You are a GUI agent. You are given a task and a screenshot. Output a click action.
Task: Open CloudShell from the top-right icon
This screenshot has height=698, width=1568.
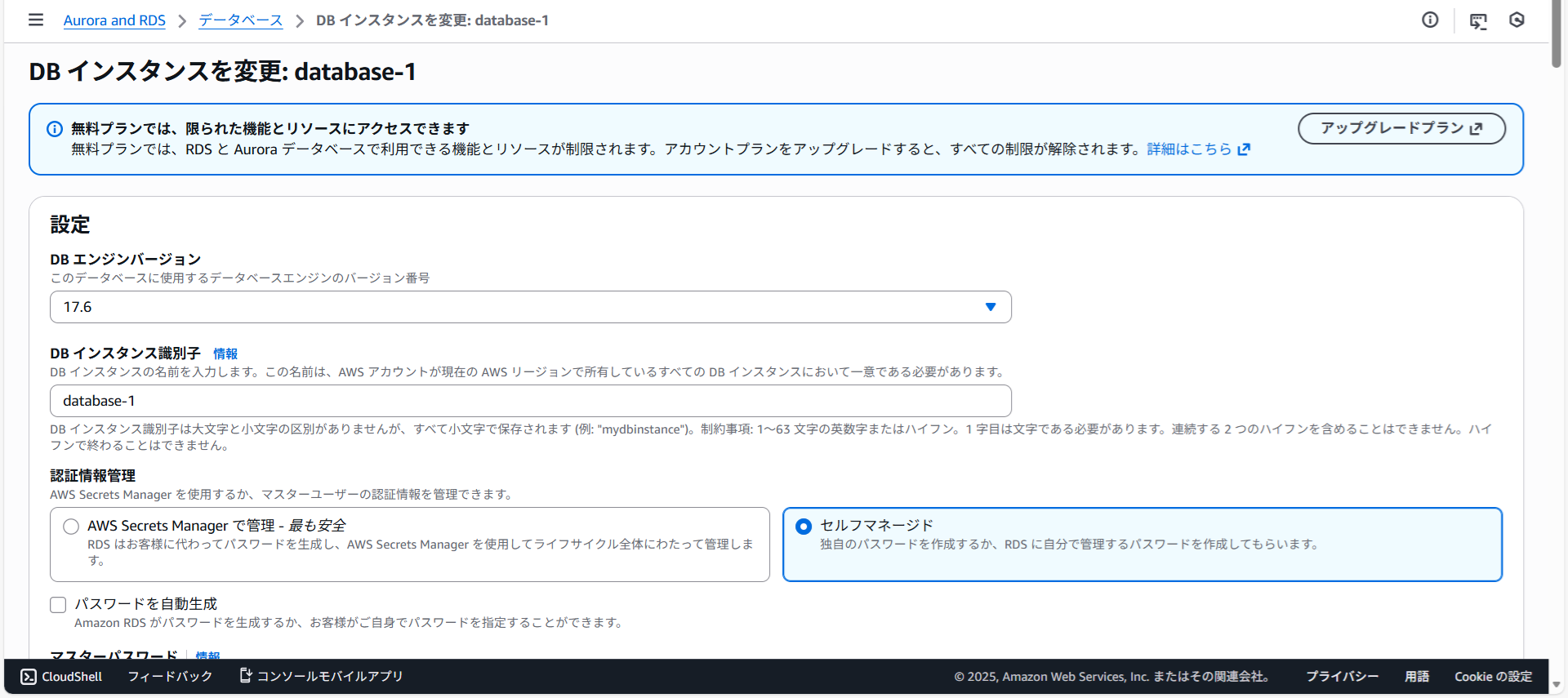coord(1478,21)
